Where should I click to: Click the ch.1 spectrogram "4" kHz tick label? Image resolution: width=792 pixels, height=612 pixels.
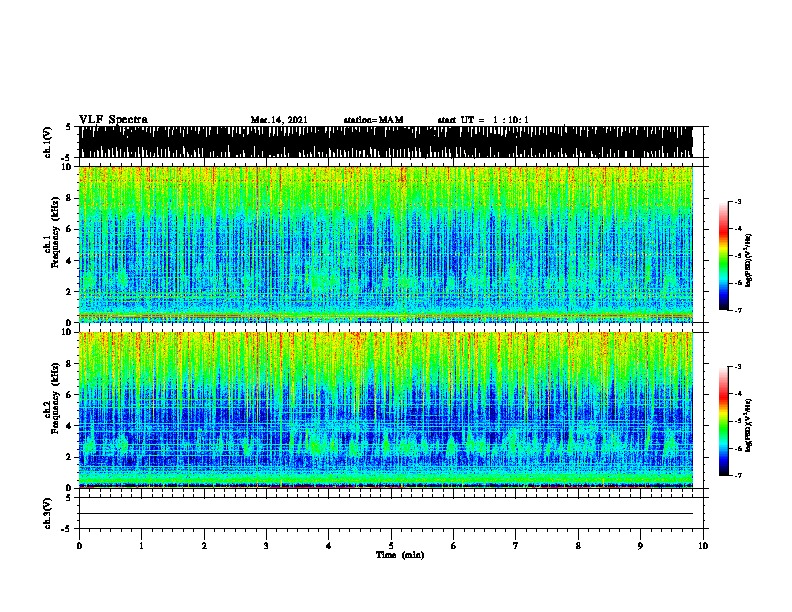[69, 261]
